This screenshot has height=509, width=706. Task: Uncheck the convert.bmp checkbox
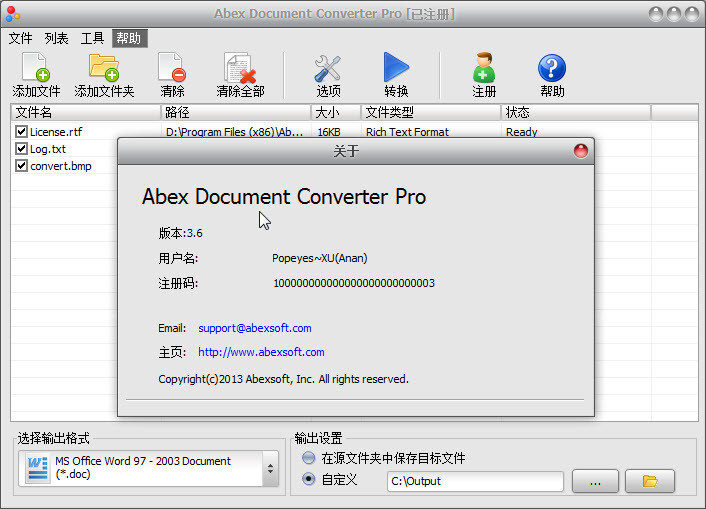pyautogui.click(x=21, y=166)
